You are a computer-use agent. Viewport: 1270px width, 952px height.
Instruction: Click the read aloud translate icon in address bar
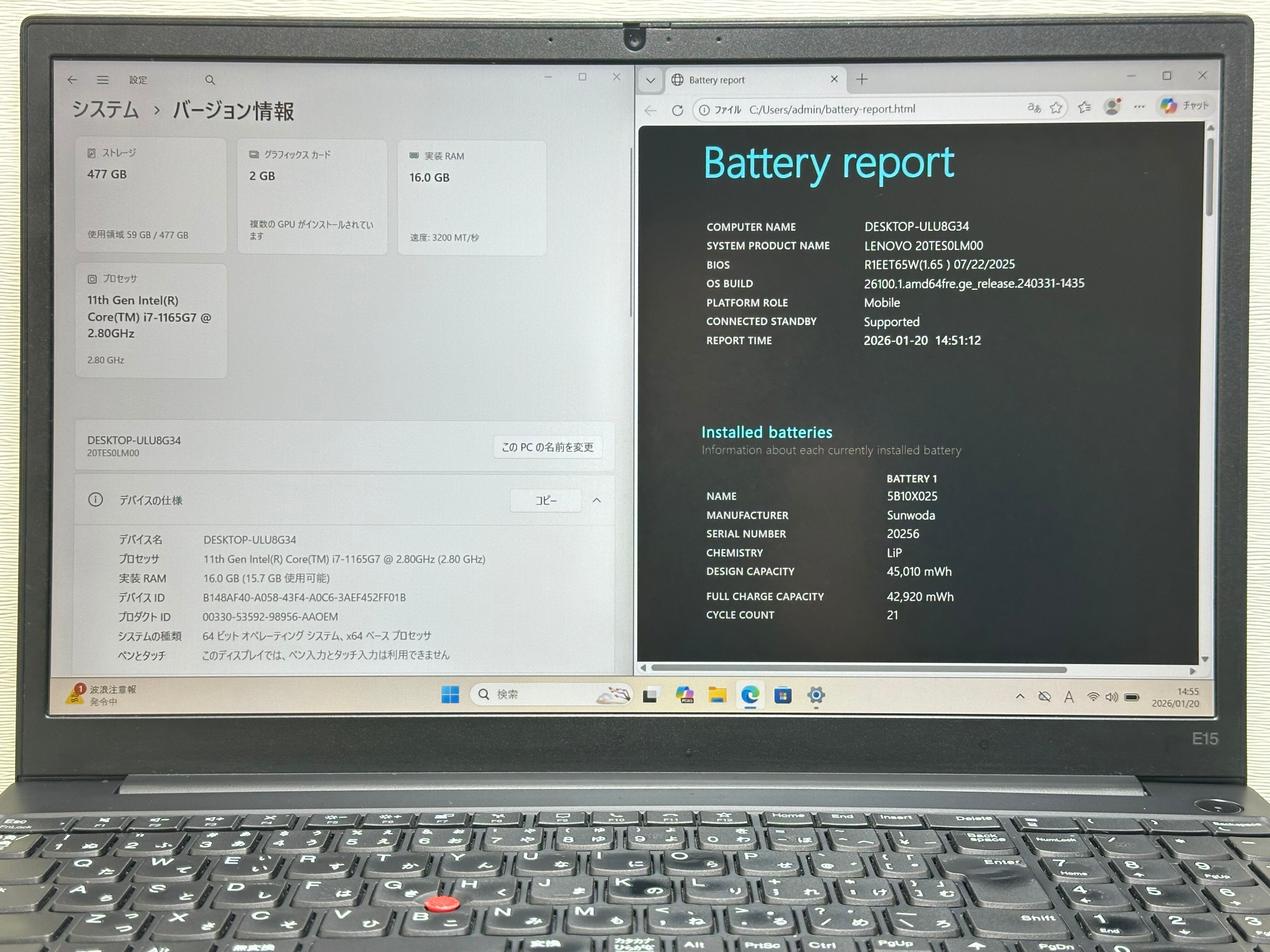(1033, 108)
